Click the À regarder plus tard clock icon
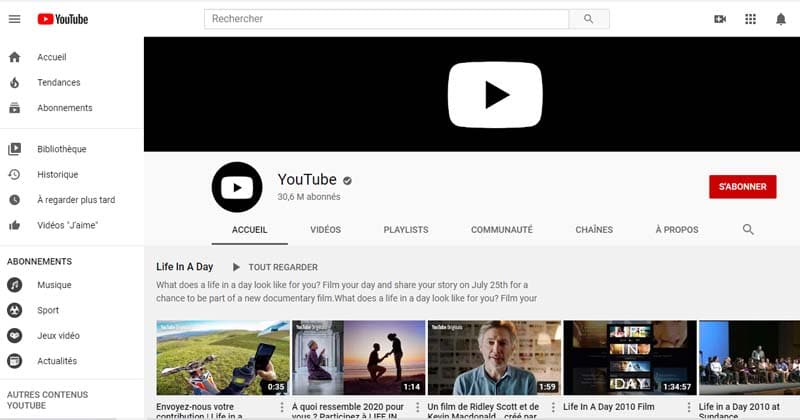Viewport: 800px width, 420px height. 15,200
